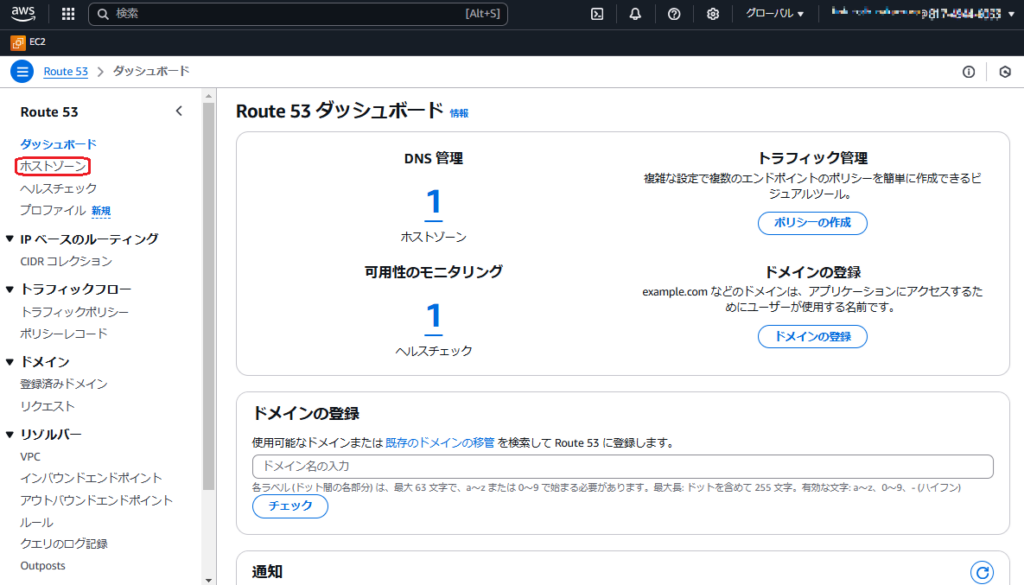The height and width of the screenshot is (585, 1024).
Task: Open プロファイル in the sidebar
Action: coord(53,210)
